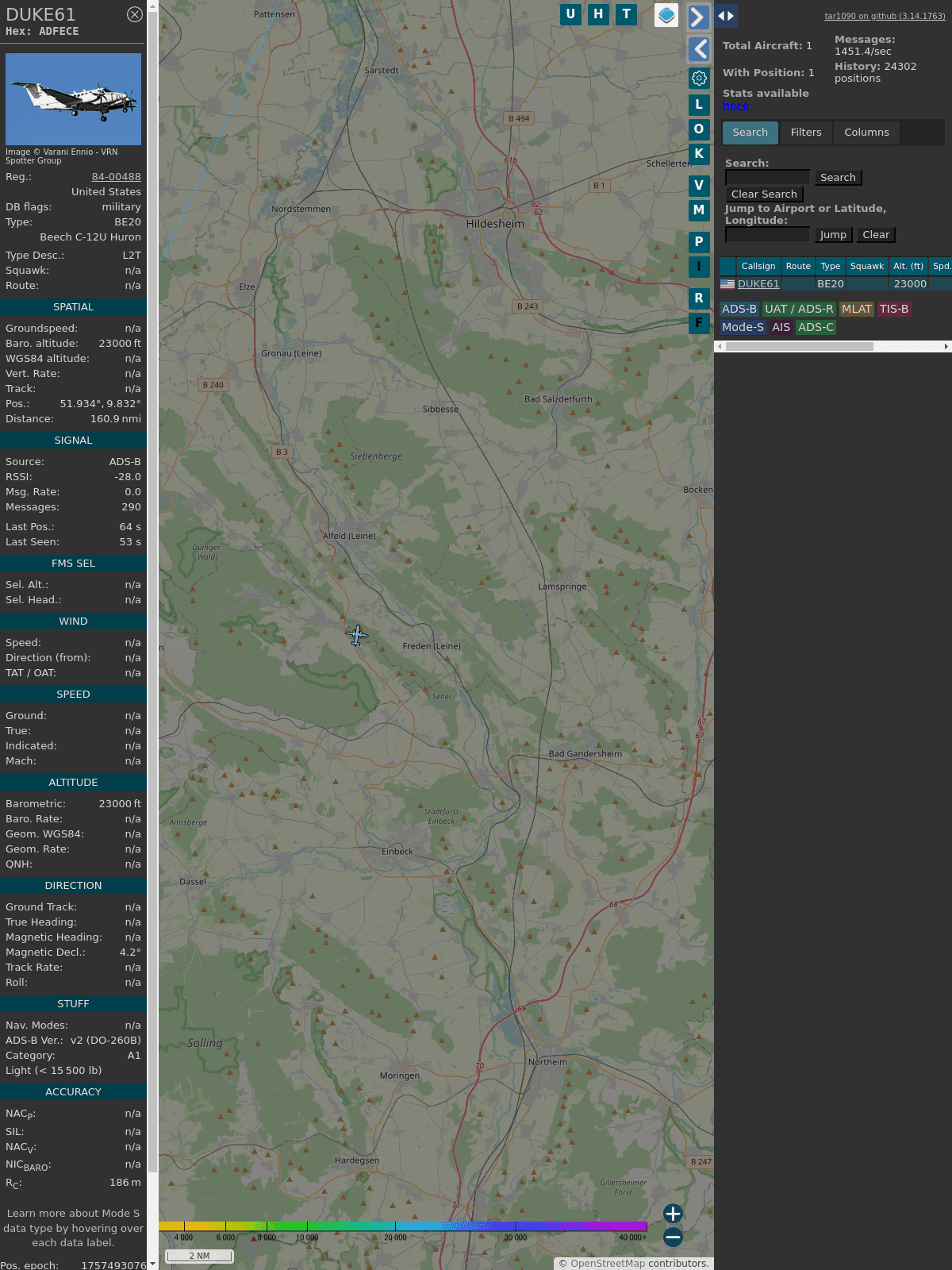Zoom out with the minus button
This screenshot has height=1270, width=952.
(x=673, y=1237)
